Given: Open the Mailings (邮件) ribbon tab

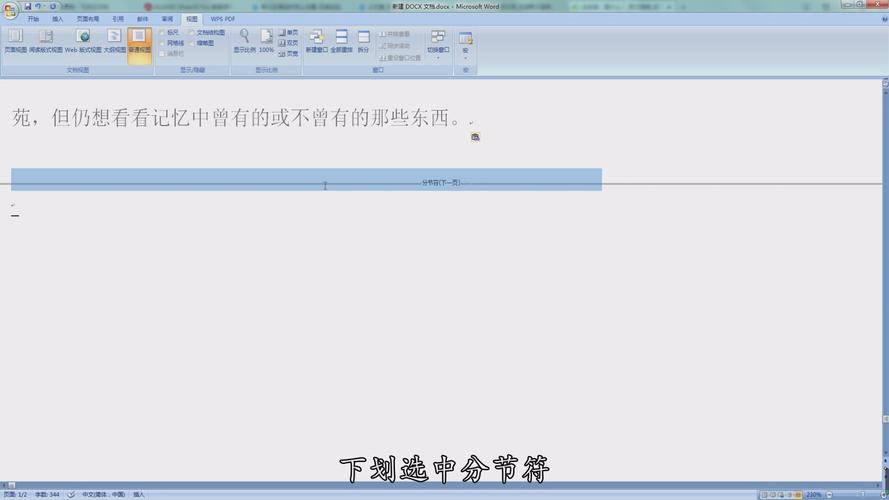Looking at the screenshot, I should [x=142, y=19].
